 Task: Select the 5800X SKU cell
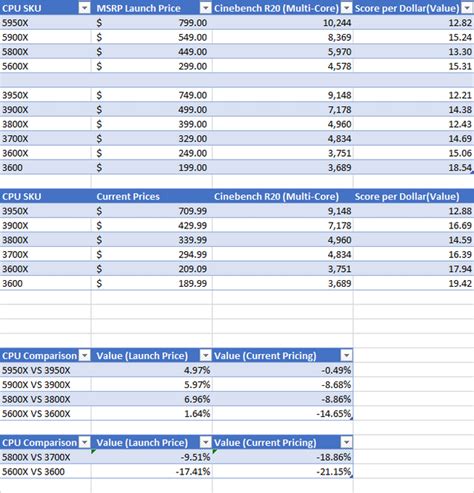(x=45, y=52)
